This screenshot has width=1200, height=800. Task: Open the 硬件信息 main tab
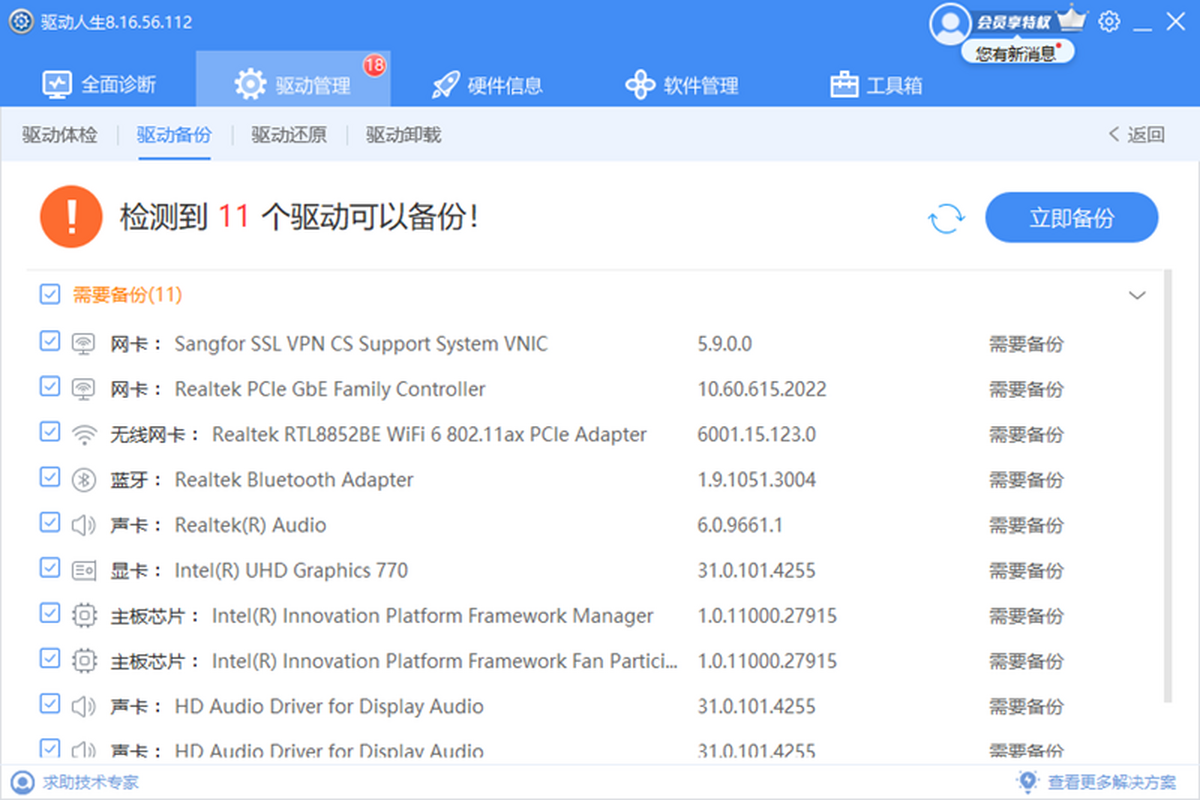pyautogui.click(x=487, y=85)
